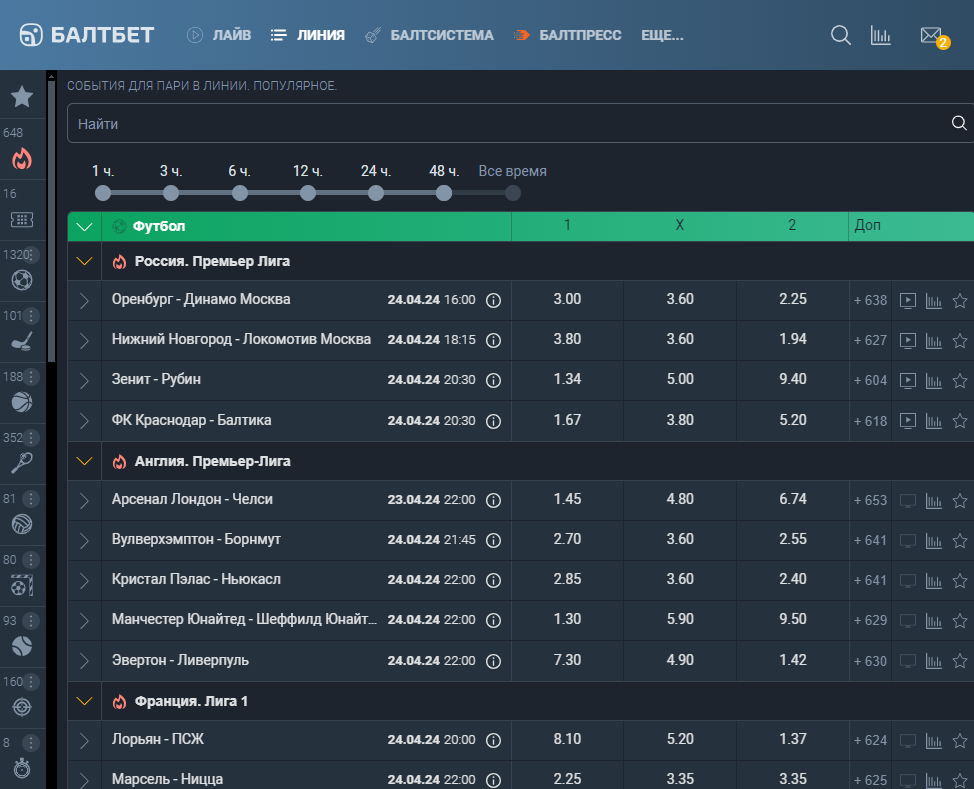Open the ЛИНИЯ section
The height and width of the screenshot is (789, 974).
308,35
